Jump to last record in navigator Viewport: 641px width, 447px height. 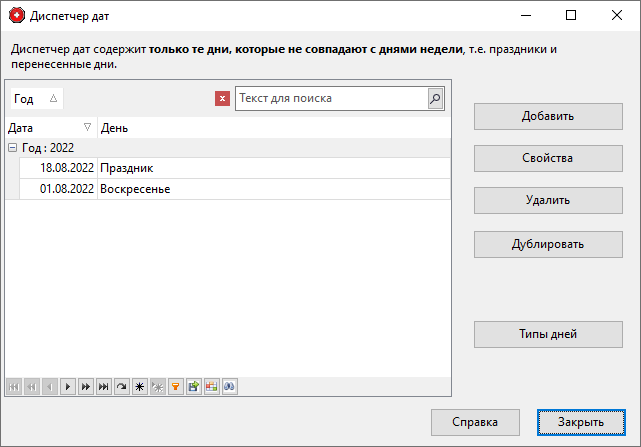coord(103,385)
